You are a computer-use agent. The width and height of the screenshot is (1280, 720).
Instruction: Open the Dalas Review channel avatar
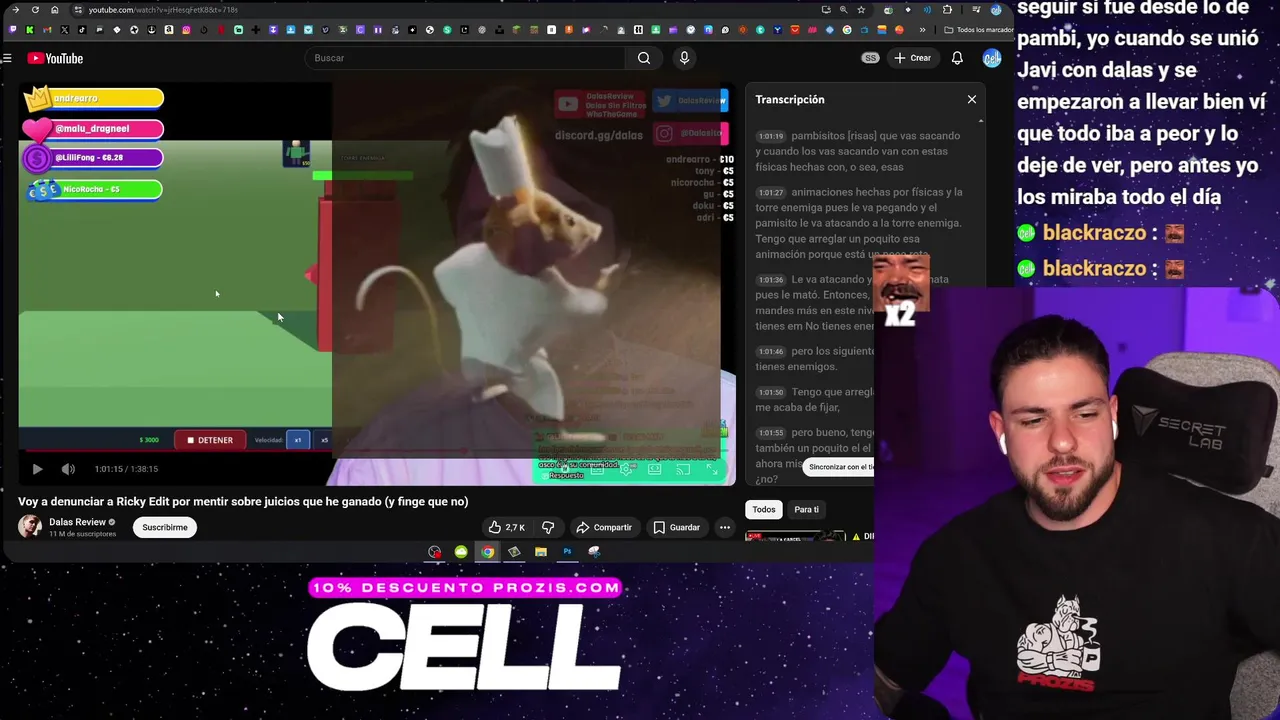pos(30,526)
